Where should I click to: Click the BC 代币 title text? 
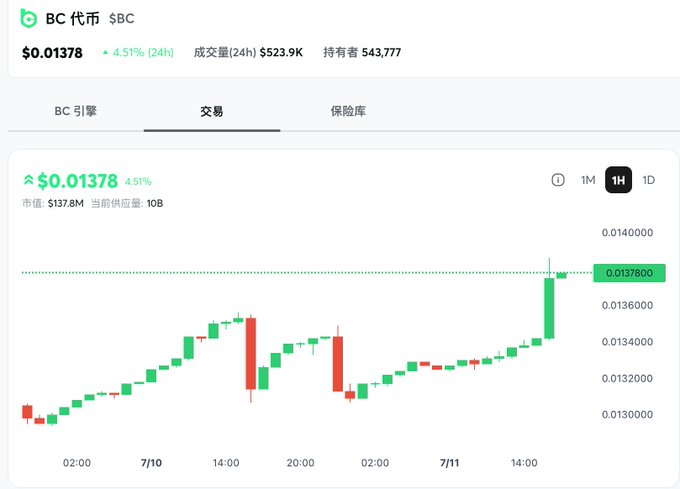tap(72, 19)
